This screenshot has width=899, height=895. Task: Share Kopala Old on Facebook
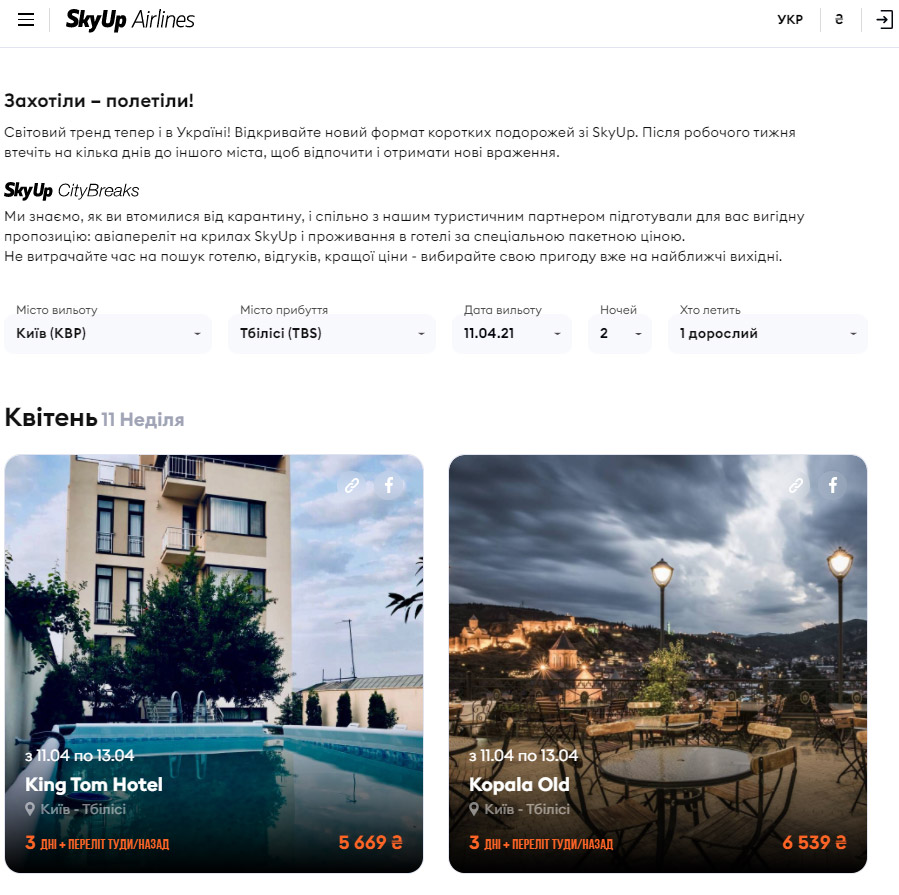832,486
